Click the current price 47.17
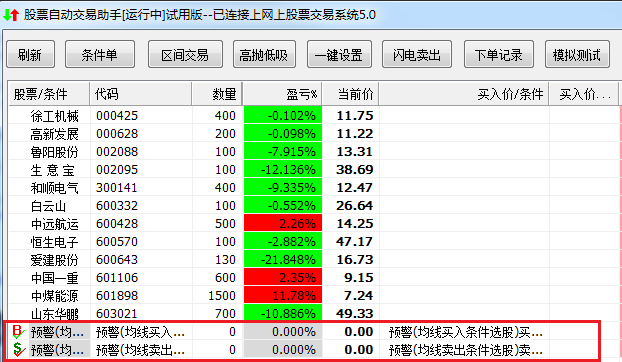The width and height of the screenshot is (622, 362). pyautogui.click(x=355, y=241)
